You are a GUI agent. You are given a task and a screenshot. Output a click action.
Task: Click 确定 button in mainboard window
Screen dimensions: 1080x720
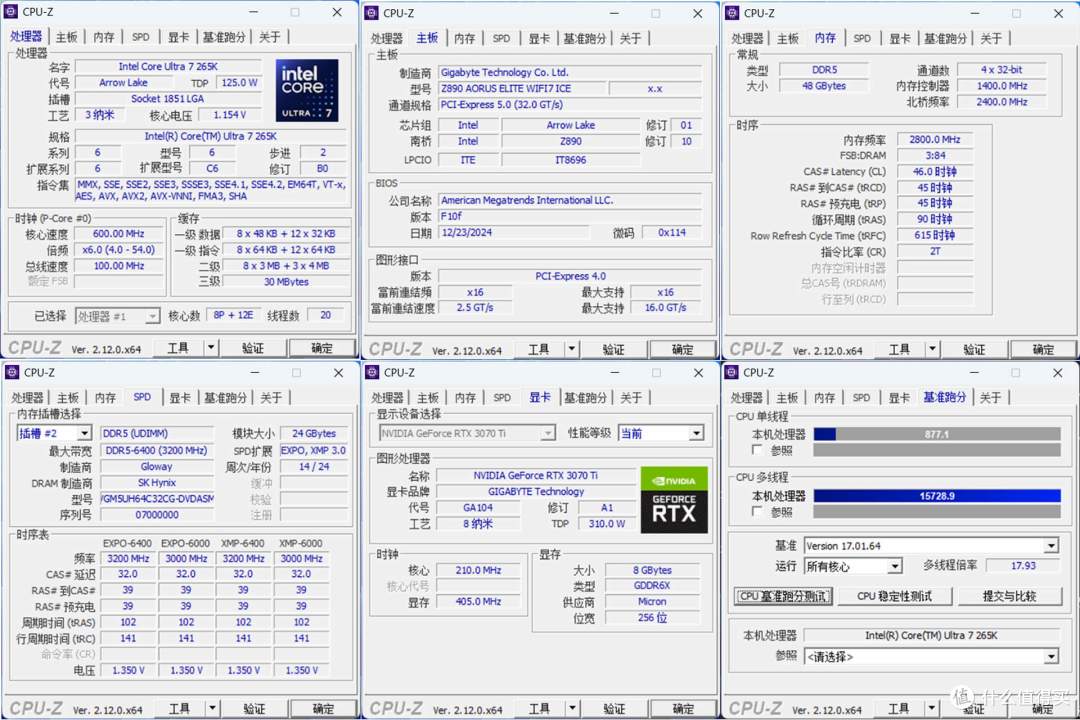(x=682, y=349)
